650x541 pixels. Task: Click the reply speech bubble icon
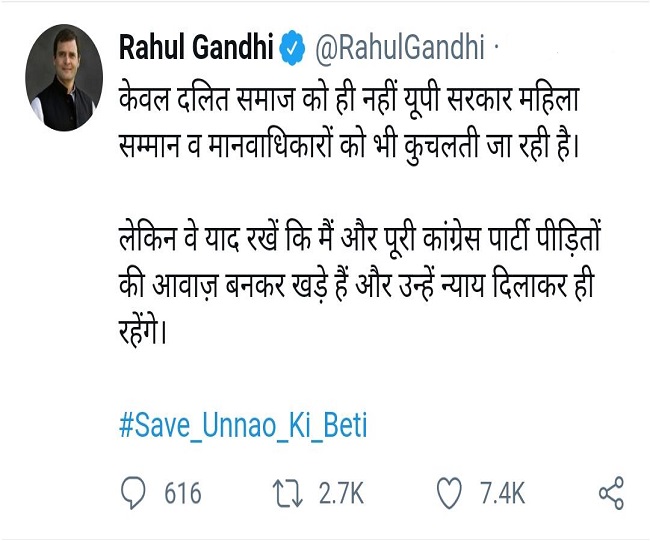click(x=132, y=493)
